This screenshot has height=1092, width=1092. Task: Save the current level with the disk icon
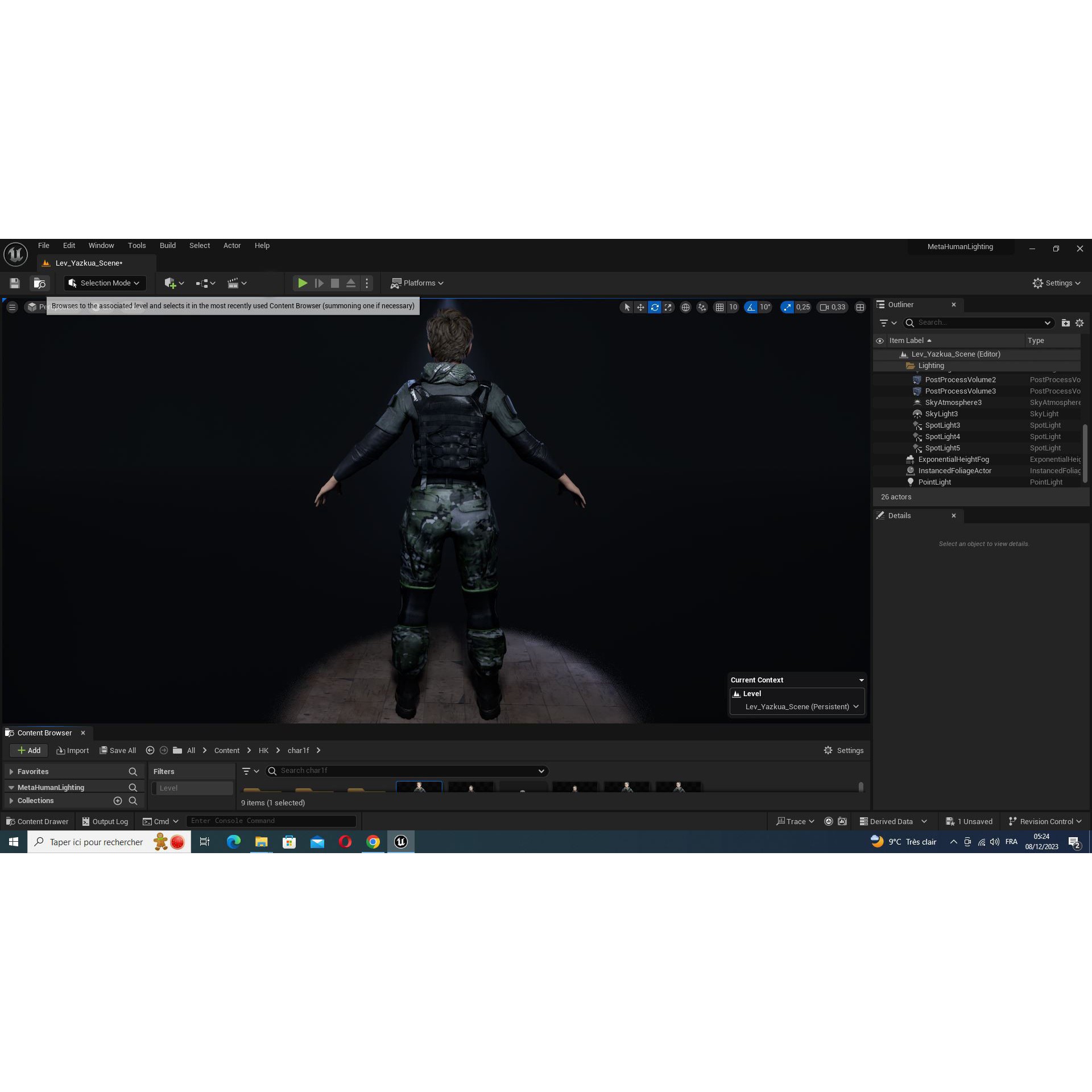click(15, 283)
